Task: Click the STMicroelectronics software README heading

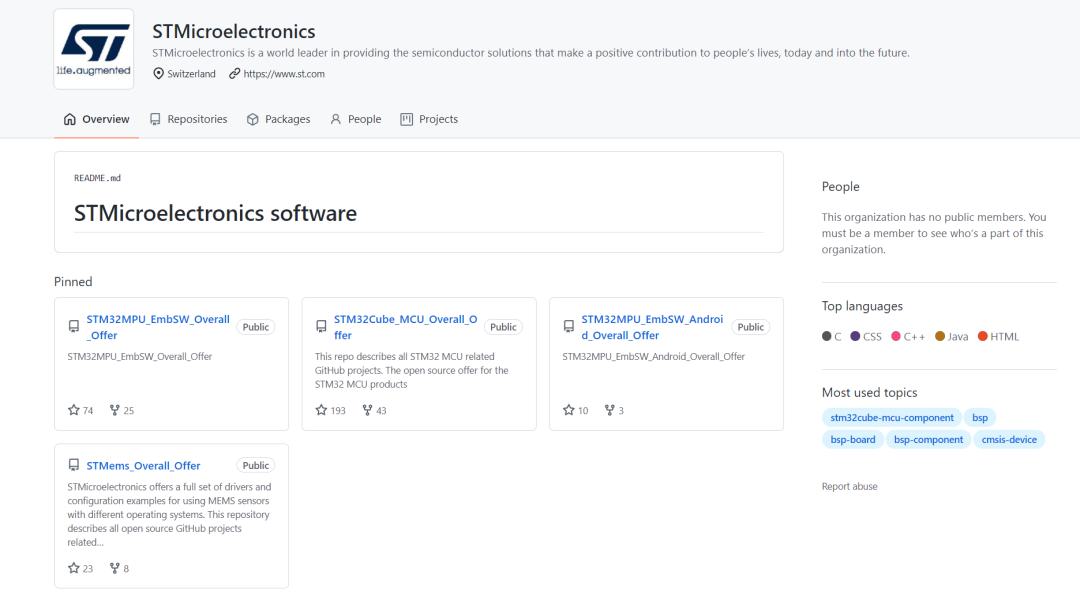Action: (x=216, y=213)
